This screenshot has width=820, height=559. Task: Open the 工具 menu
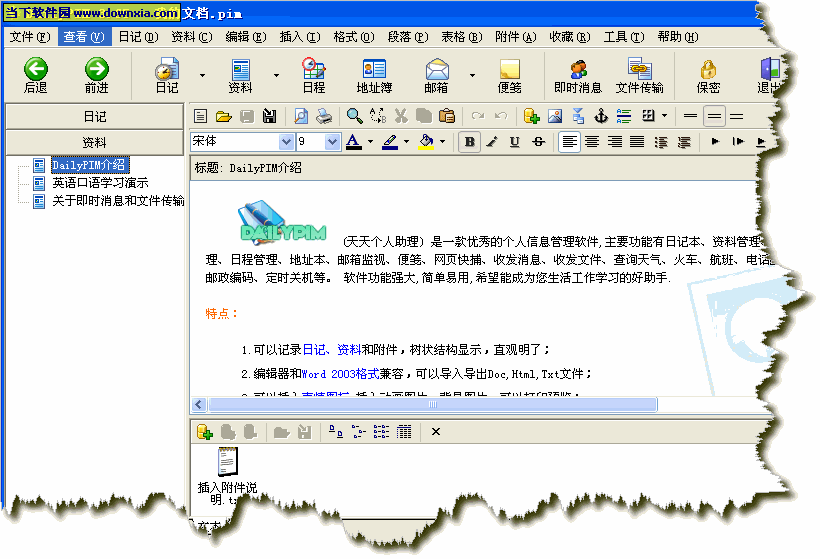[623, 37]
